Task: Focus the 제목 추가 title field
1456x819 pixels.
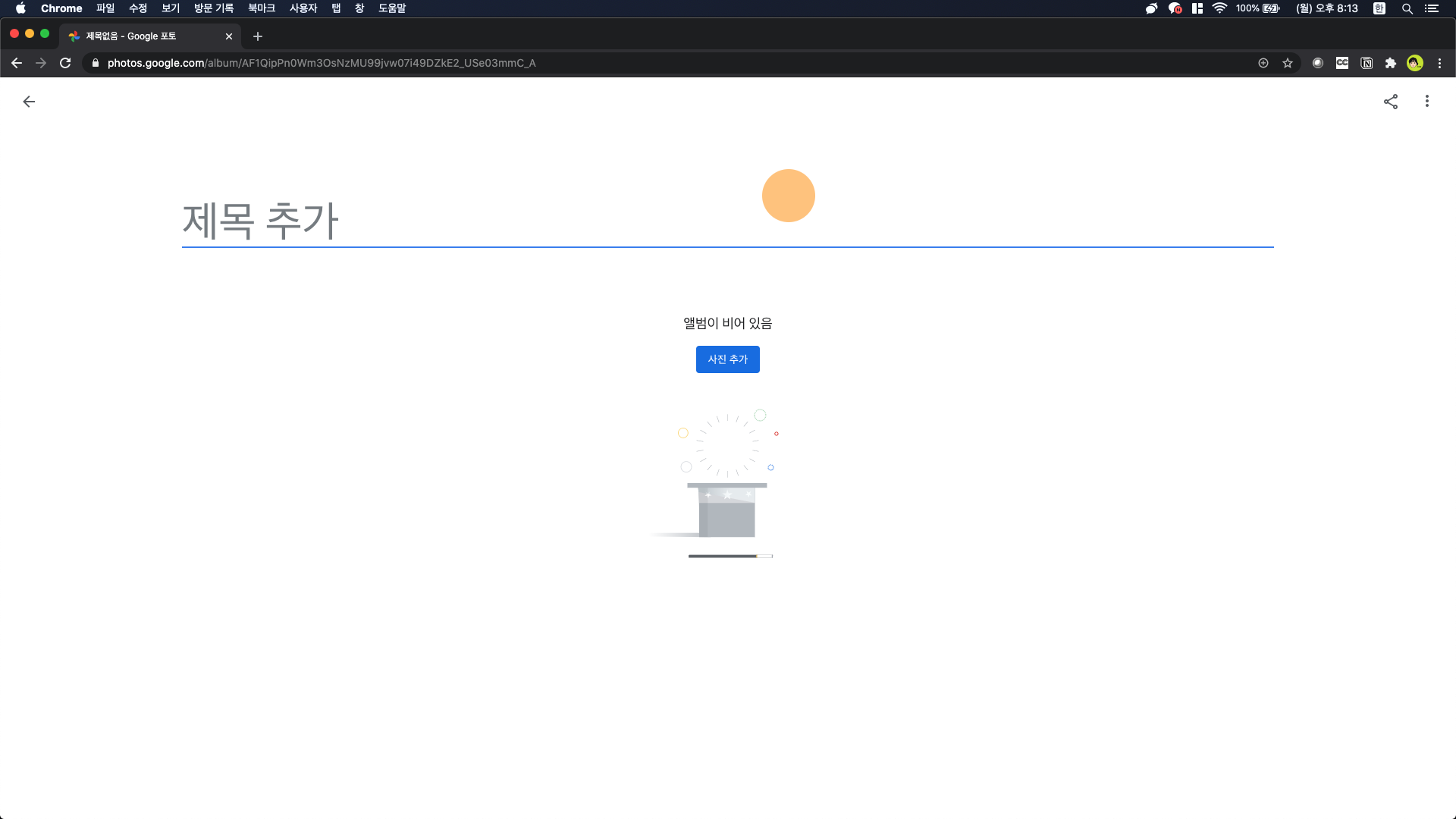Action: pyautogui.click(x=726, y=221)
